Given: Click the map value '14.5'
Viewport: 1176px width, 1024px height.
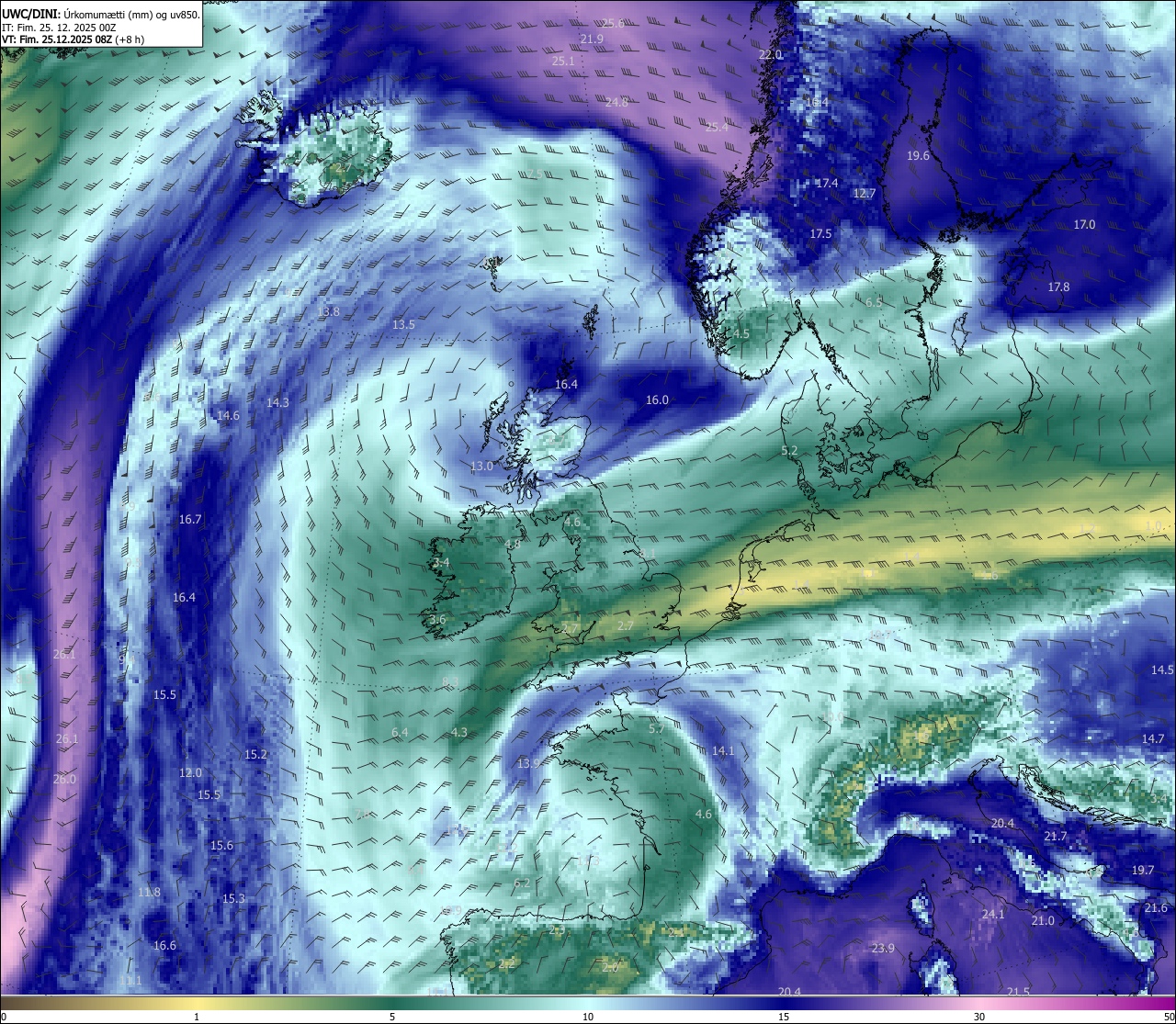Looking at the screenshot, I should [x=1162, y=670].
